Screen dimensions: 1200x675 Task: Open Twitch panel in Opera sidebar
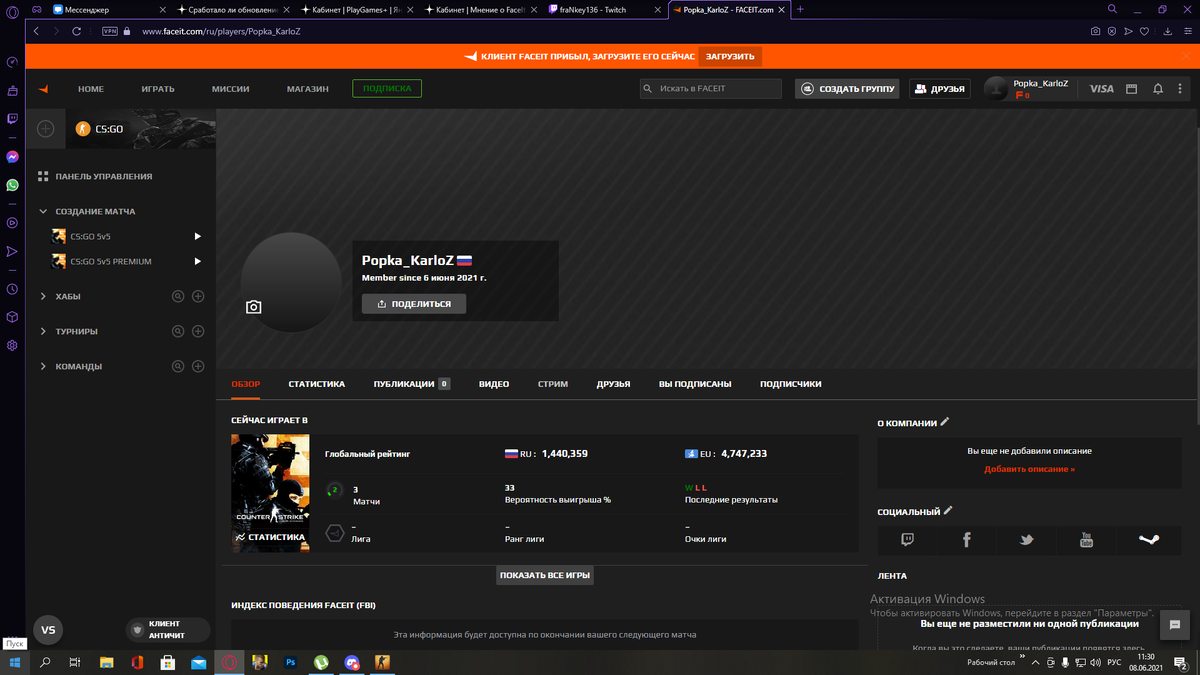tap(12, 119)
